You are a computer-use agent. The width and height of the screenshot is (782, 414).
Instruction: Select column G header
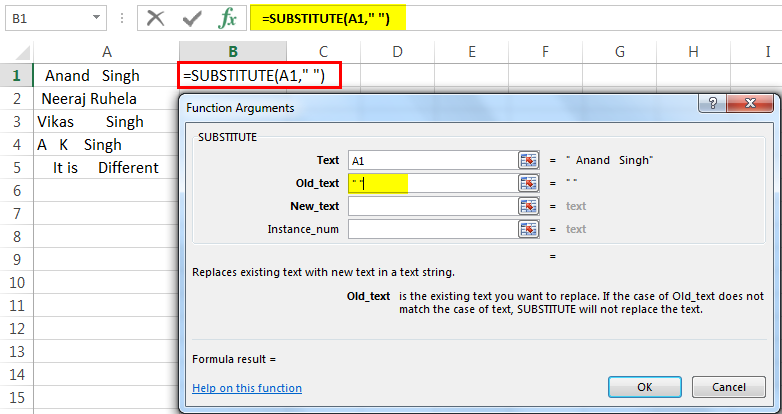point(619,51)
